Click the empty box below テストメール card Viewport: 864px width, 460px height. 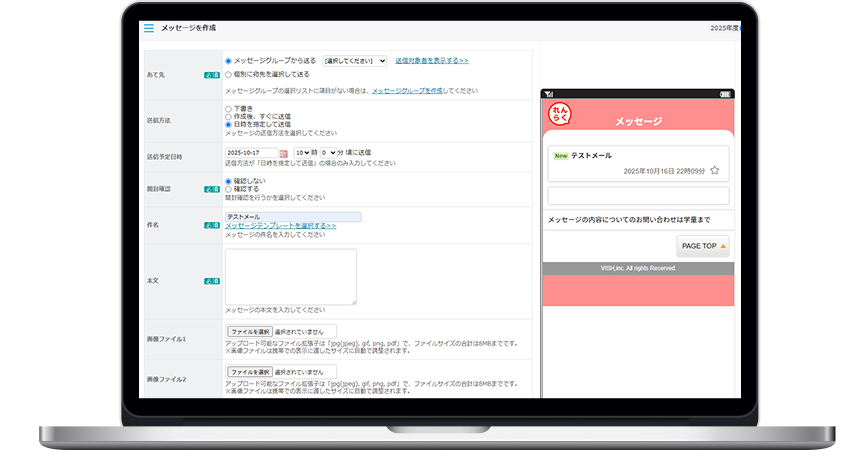(638, 196)
